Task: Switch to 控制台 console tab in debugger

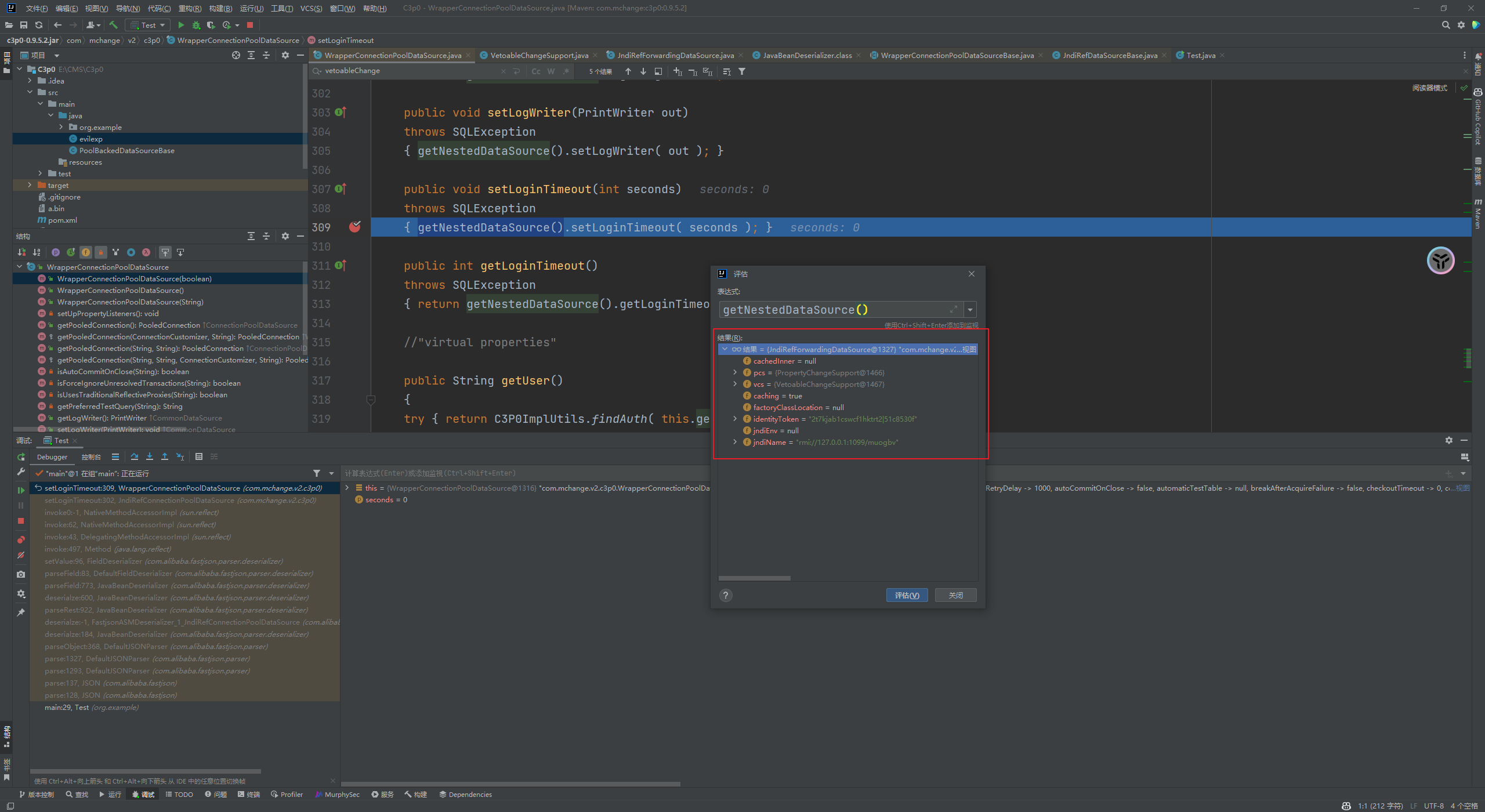Action: click(x=91, y=457)
